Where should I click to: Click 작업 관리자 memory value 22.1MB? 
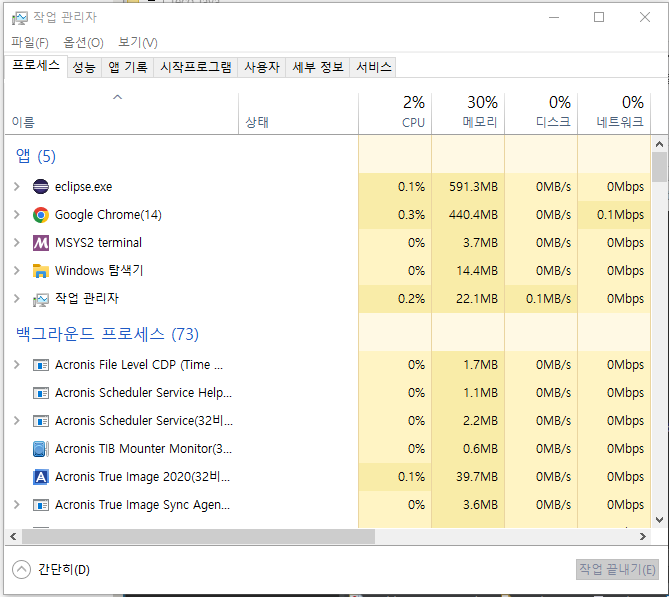pos(477,299)
